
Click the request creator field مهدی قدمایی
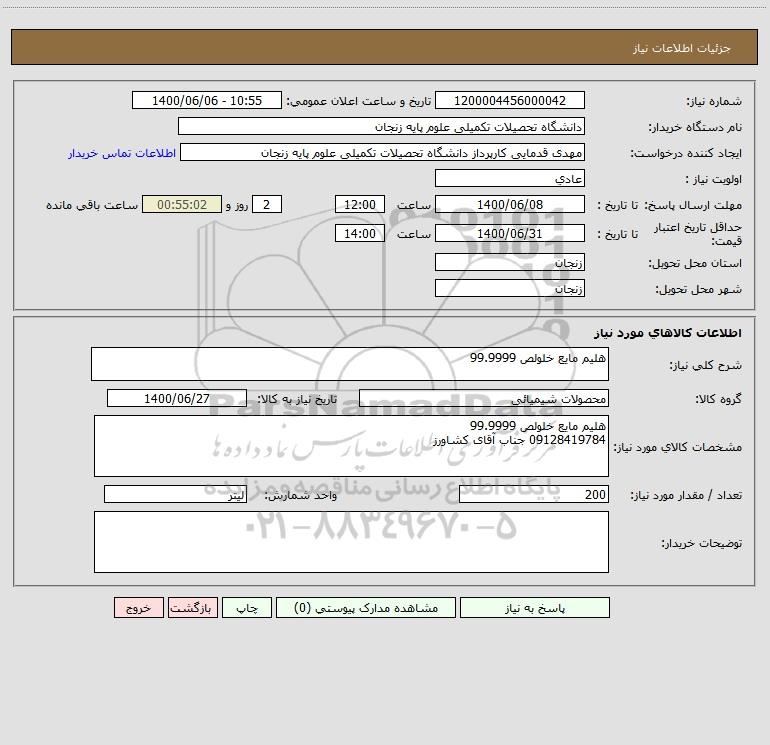coord(383,152)
